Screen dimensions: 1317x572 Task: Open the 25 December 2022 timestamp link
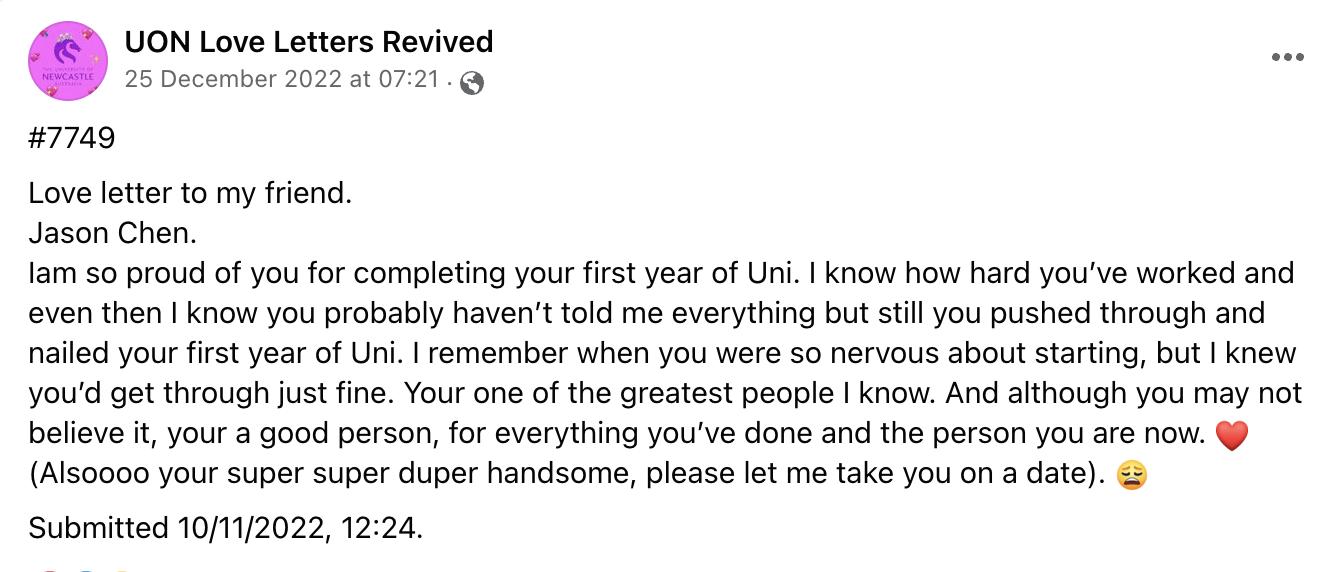point(281,80)
